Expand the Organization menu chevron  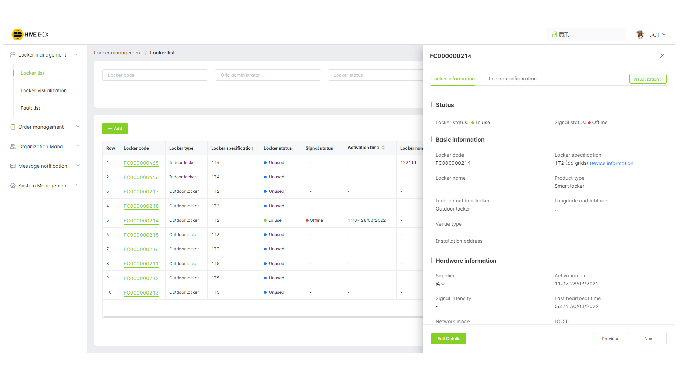point(78,146)
